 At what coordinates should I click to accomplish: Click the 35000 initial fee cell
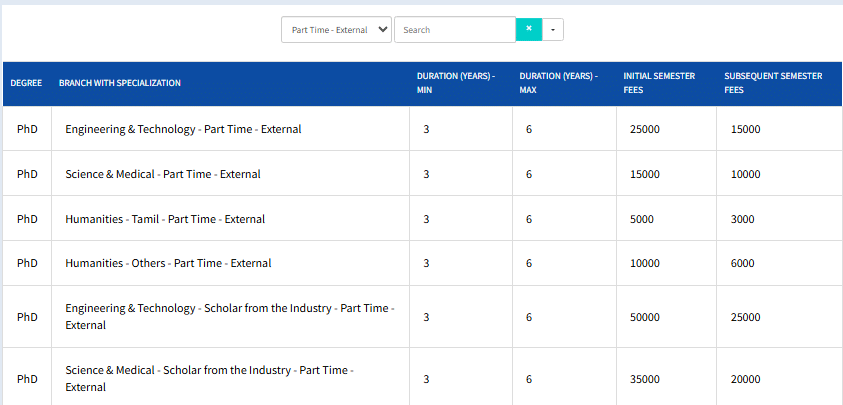tap(645, 379)
